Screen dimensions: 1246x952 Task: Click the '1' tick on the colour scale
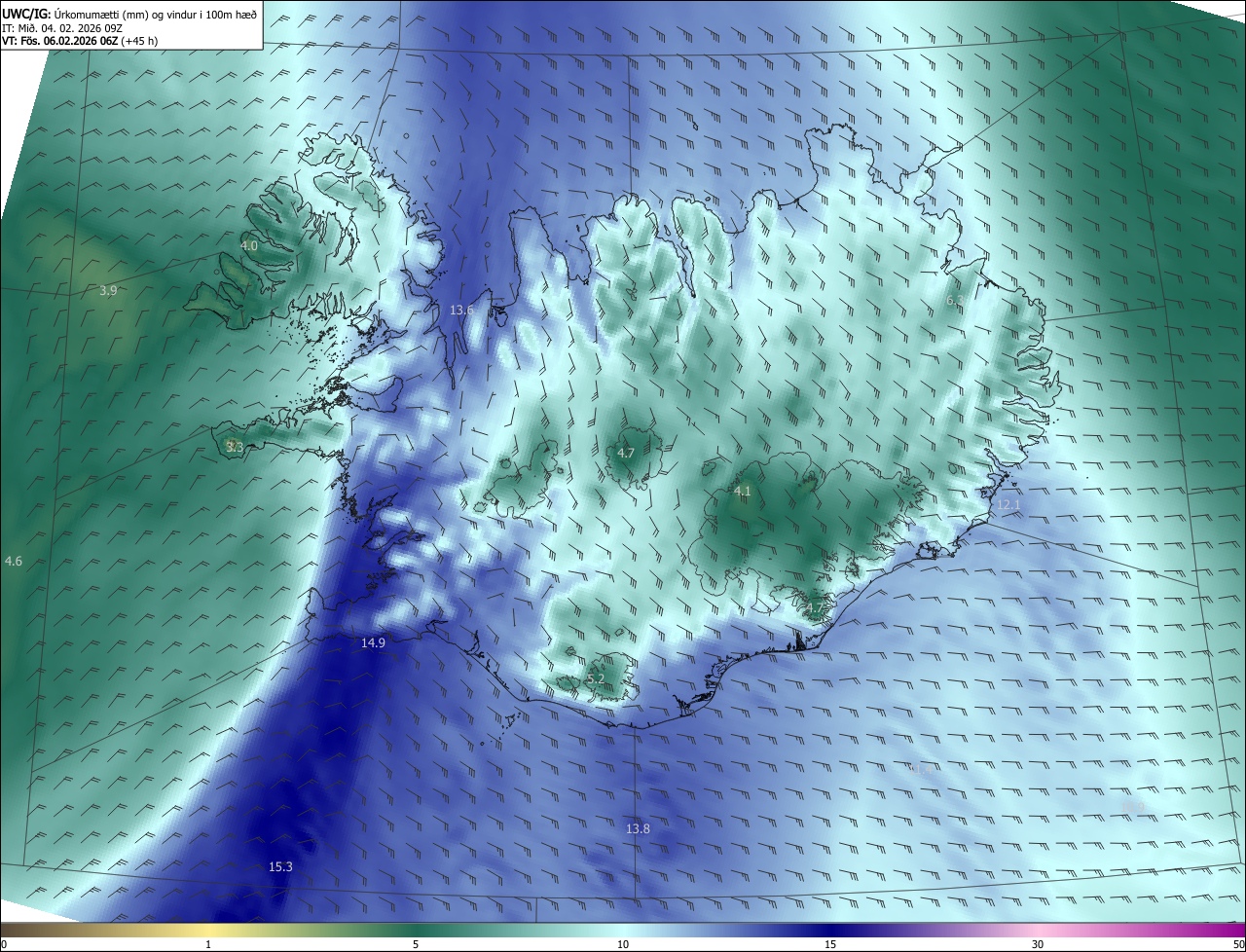(x=208, y=944)
